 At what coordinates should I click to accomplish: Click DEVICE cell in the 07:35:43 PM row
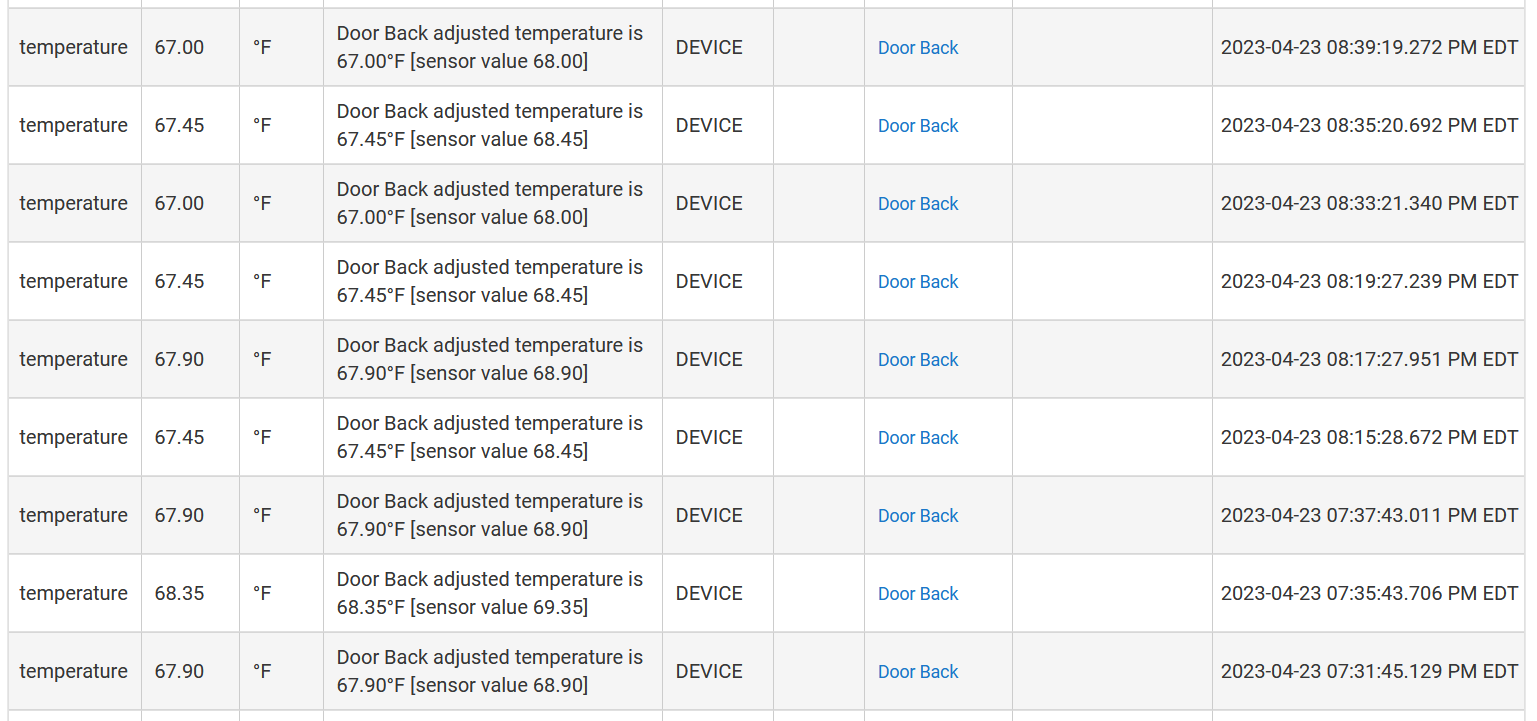pyautogui.click(x=709, y=594)
